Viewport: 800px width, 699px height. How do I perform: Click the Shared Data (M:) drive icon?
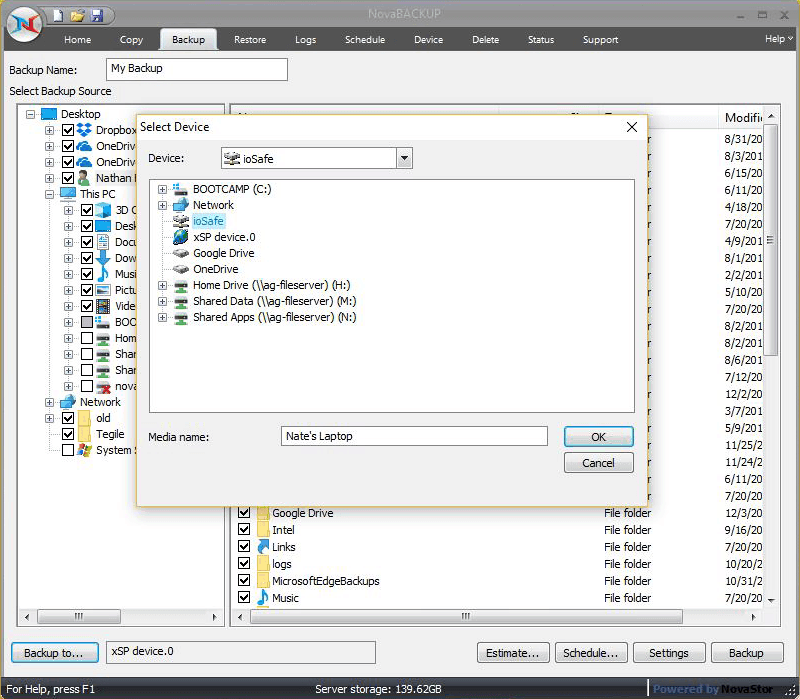click(181, 302)
